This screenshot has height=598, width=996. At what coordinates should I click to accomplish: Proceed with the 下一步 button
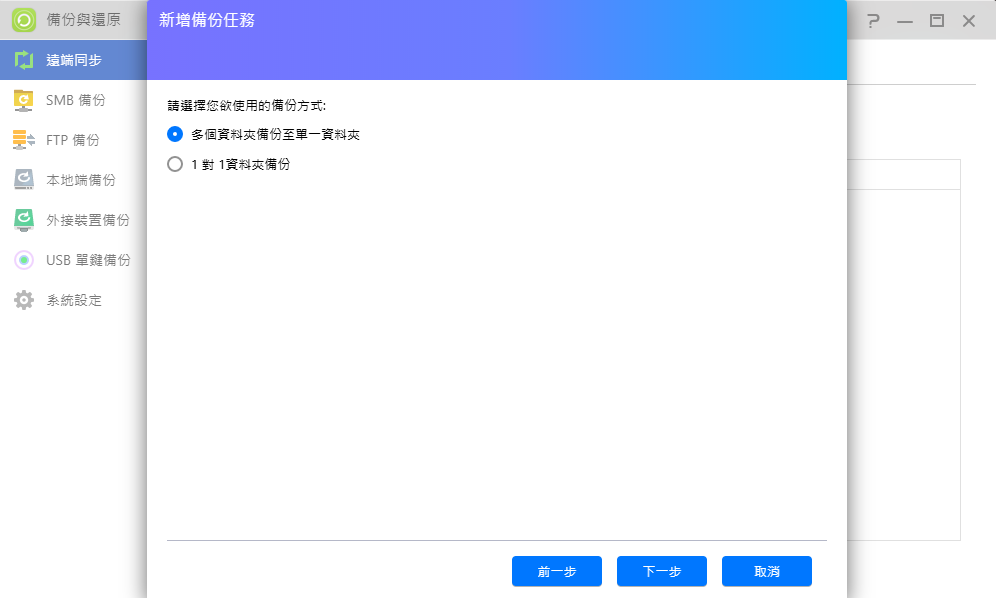coord(661,571)
